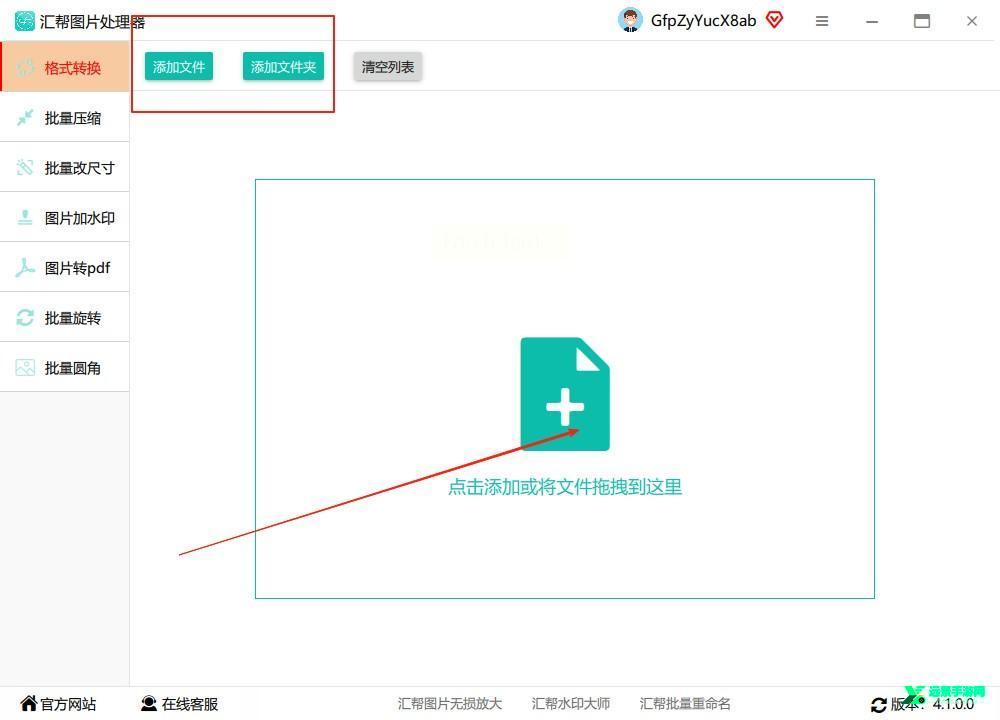This screenshot has height=720, width=1000.
Task: Click the home icon beside 官方网站
Action: point(29,703)
